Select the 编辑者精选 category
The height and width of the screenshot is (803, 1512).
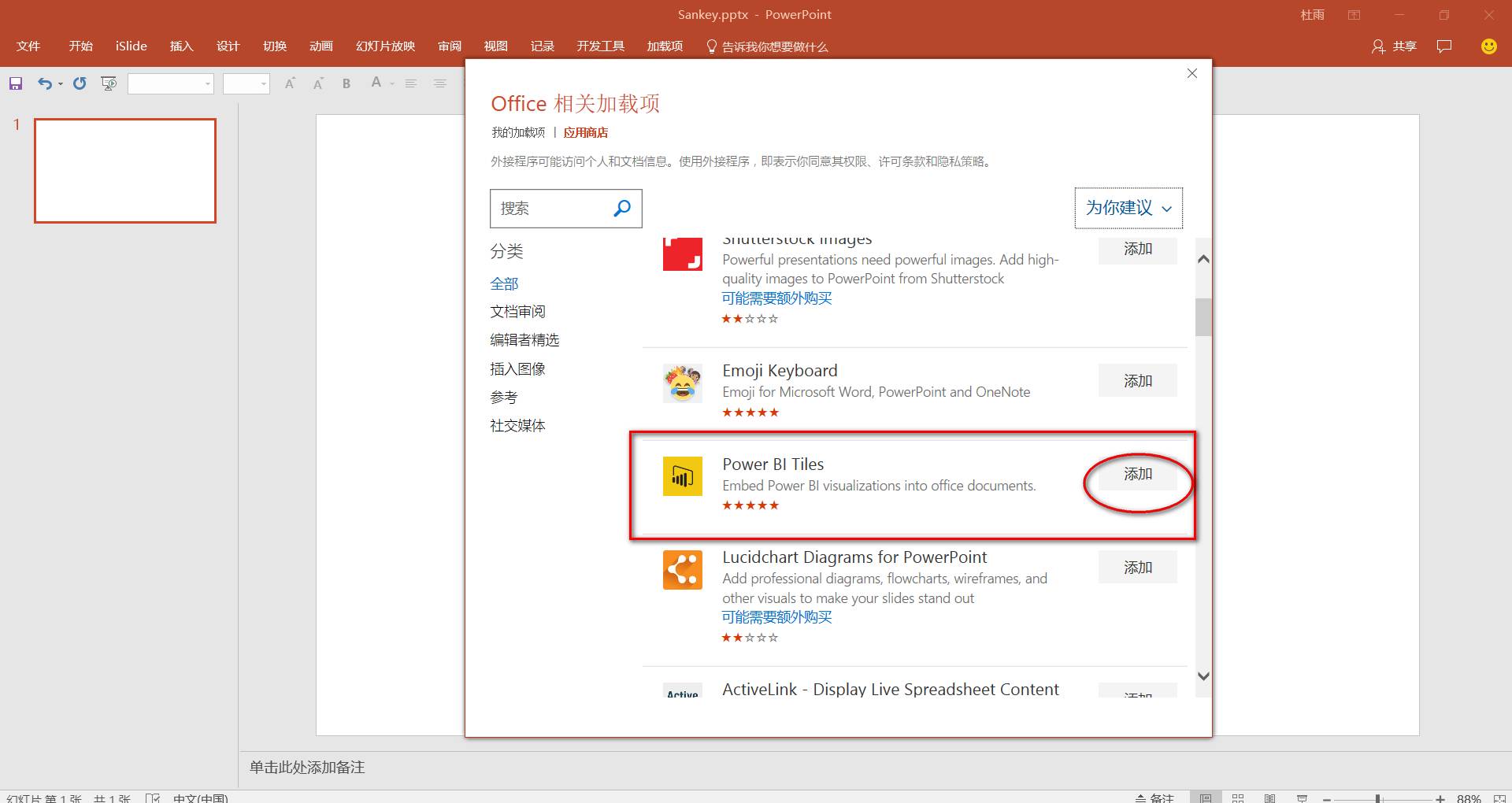coord(524,340)
